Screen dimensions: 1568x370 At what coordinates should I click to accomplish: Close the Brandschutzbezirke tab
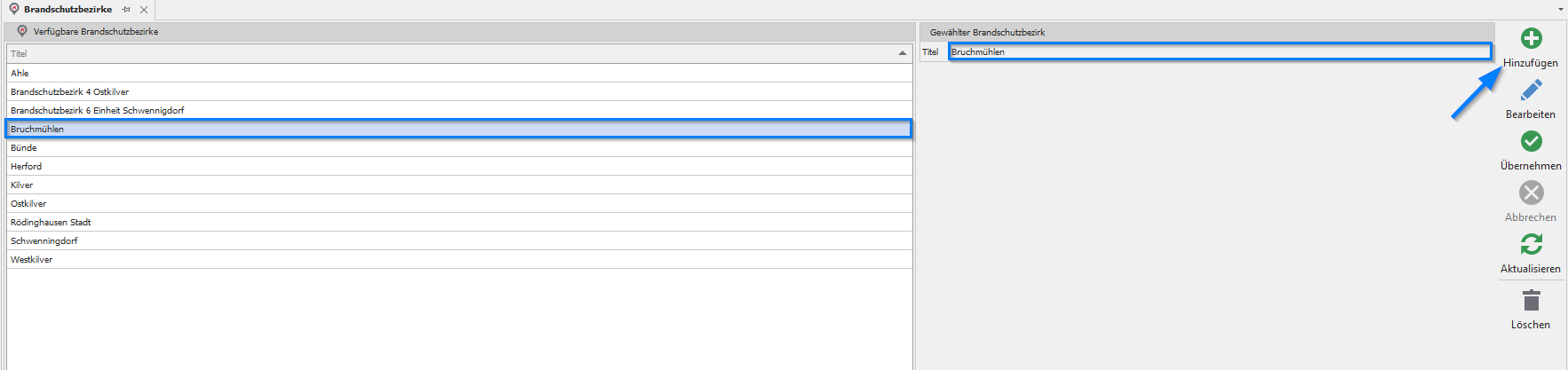[x=144, y=10]
